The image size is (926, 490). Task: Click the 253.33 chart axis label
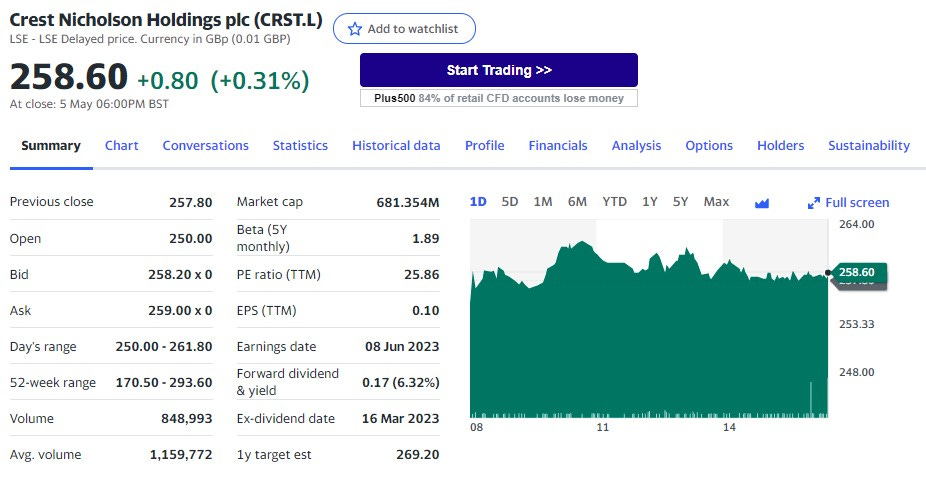pyautogui.click(x=856, y=324)
